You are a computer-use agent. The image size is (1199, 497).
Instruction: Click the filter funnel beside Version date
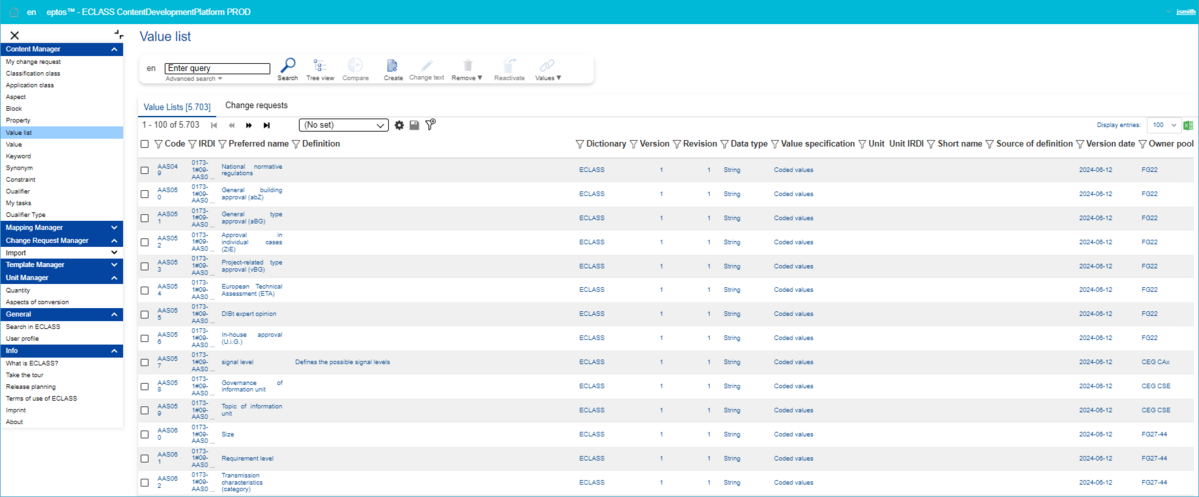click(1079, 144)
